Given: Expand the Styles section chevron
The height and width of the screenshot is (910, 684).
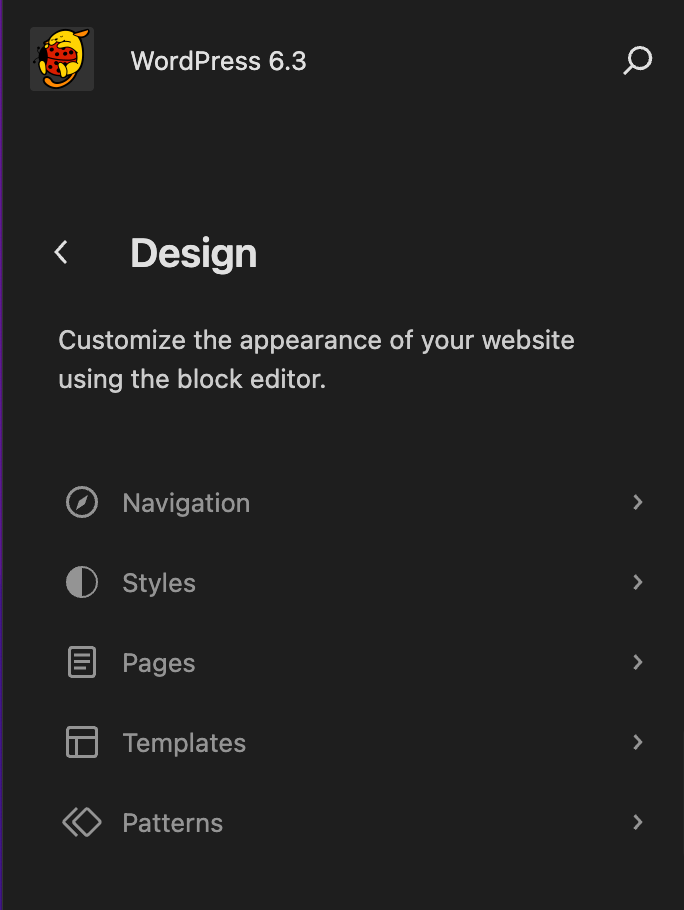Looking at the screenshot, I should (638, 582).
